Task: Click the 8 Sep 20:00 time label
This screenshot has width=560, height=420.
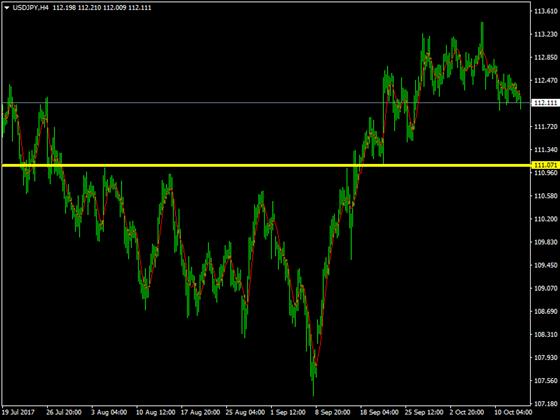Action: click(332, 412)
